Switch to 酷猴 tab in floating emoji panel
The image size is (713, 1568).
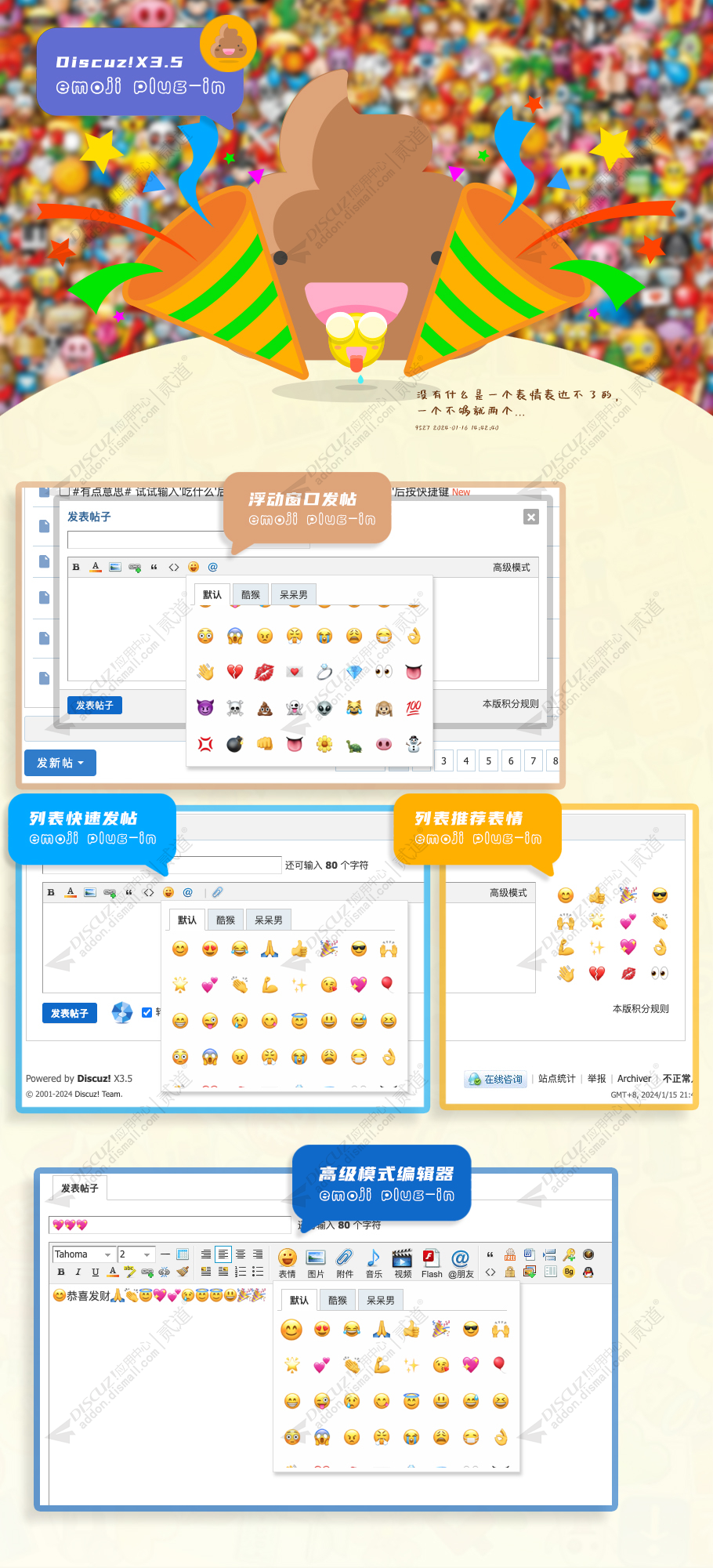click(x=251, y=595)
